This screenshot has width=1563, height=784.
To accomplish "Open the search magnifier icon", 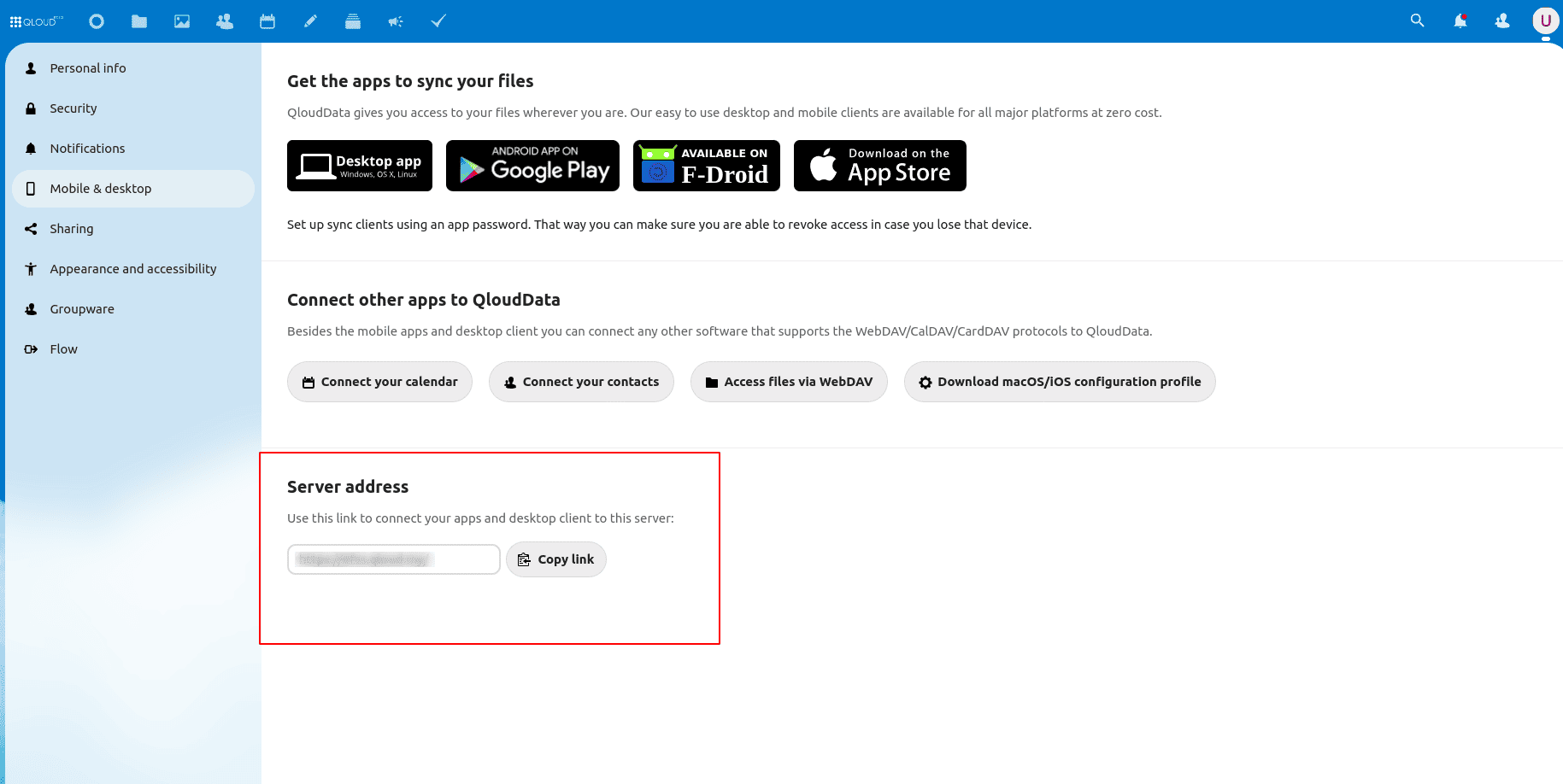I will point(1417,20).
